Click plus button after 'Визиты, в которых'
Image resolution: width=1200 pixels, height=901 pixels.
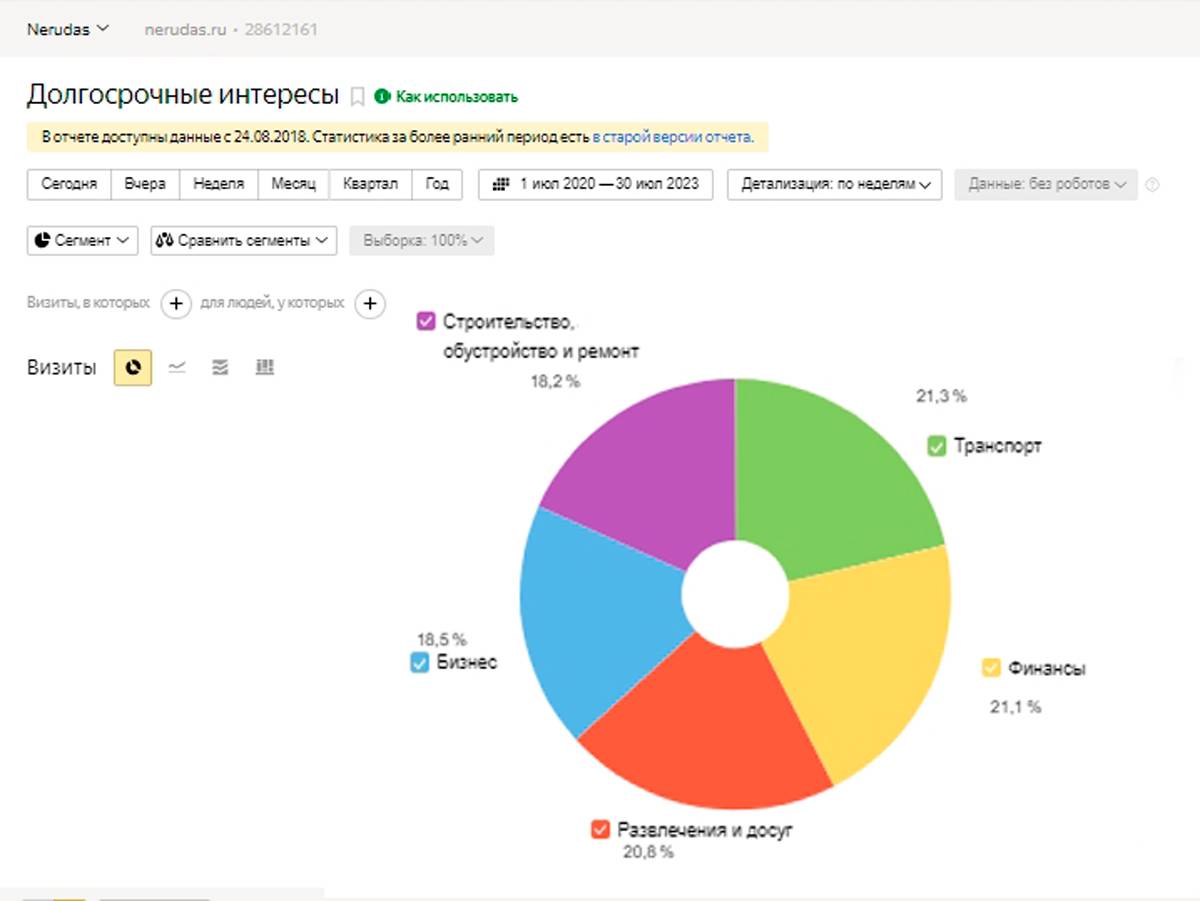pos(176,303)
